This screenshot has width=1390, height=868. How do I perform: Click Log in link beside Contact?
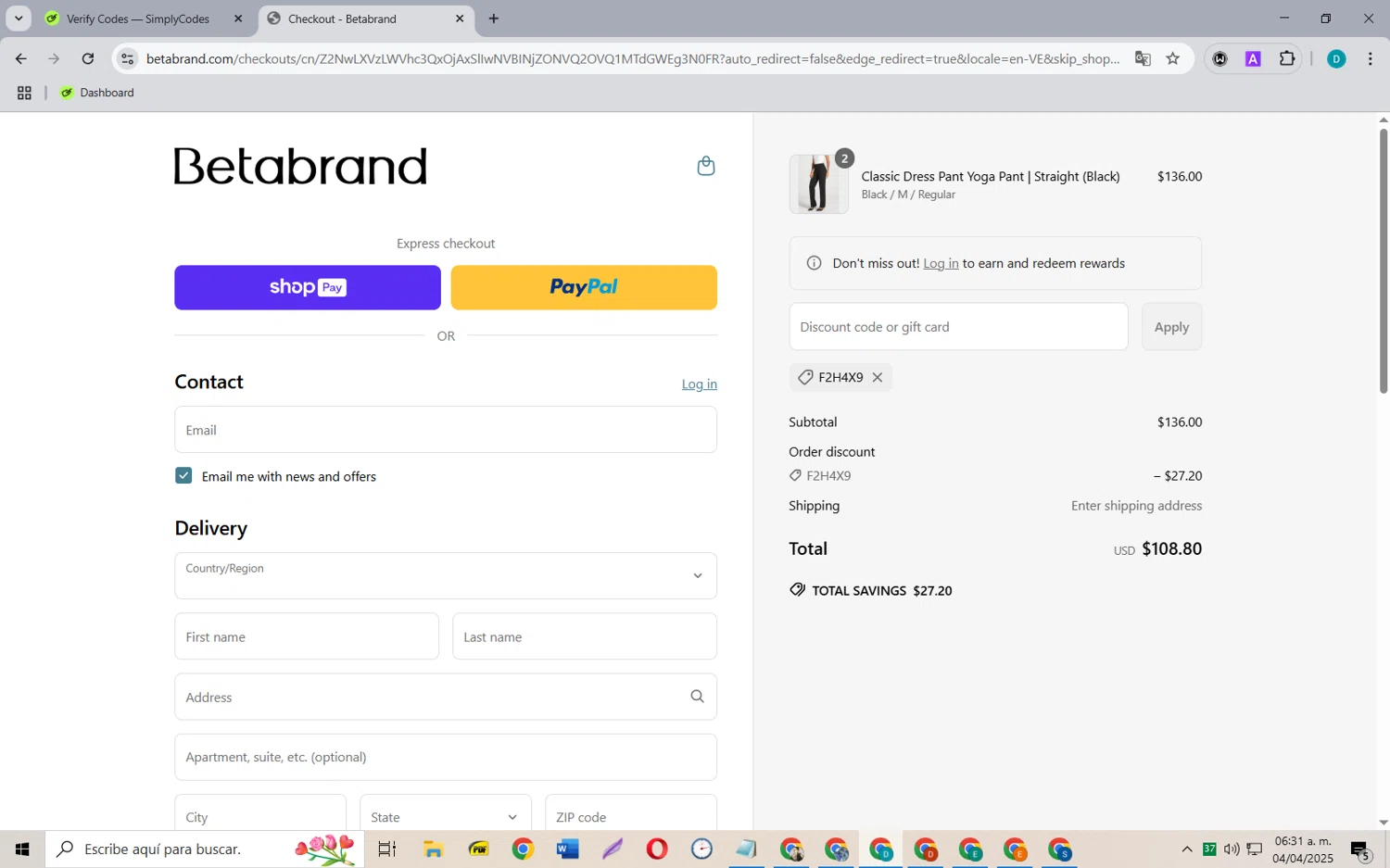(x=700, y=384)
